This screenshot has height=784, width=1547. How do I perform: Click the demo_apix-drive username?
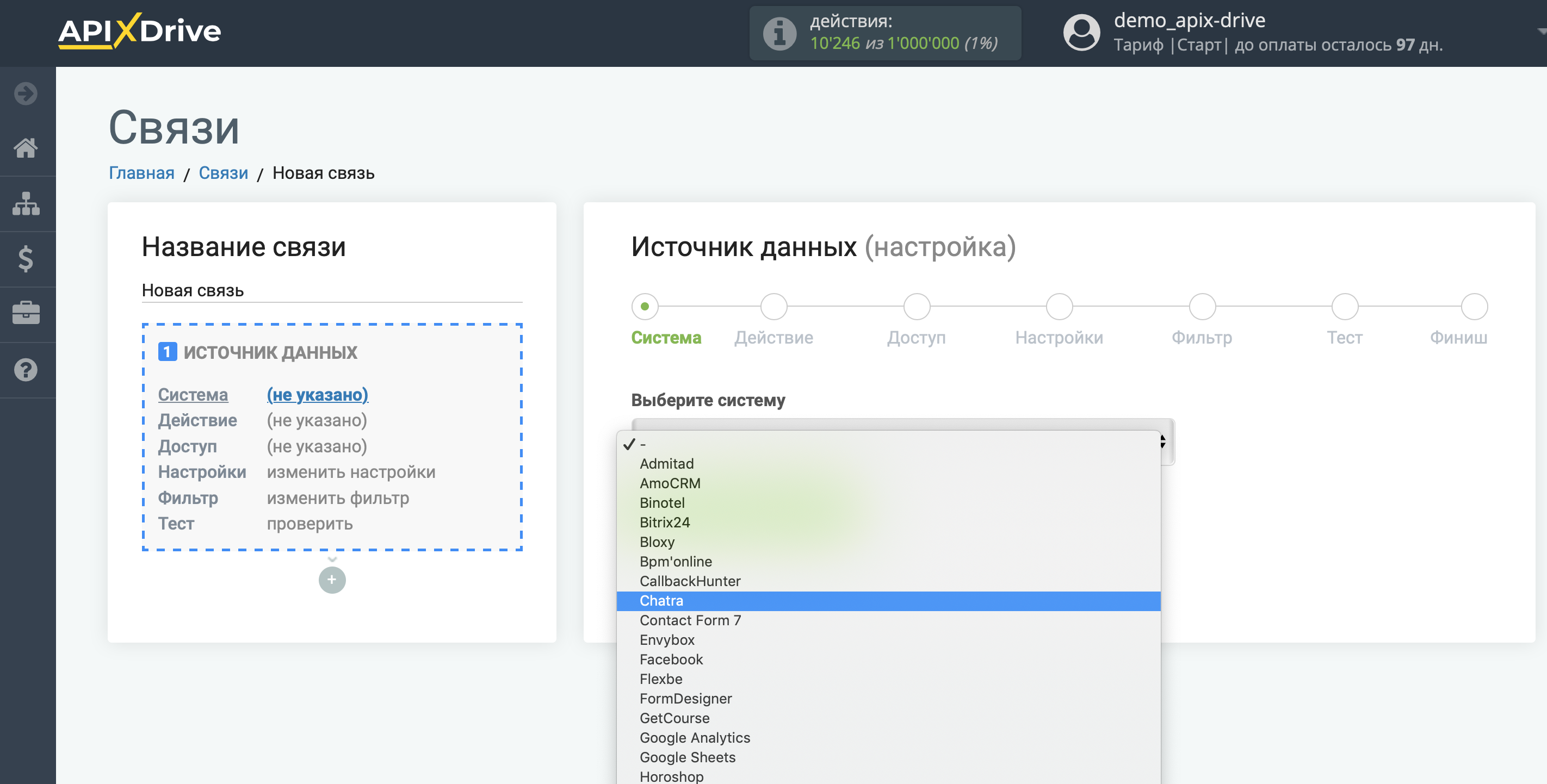1190,21
